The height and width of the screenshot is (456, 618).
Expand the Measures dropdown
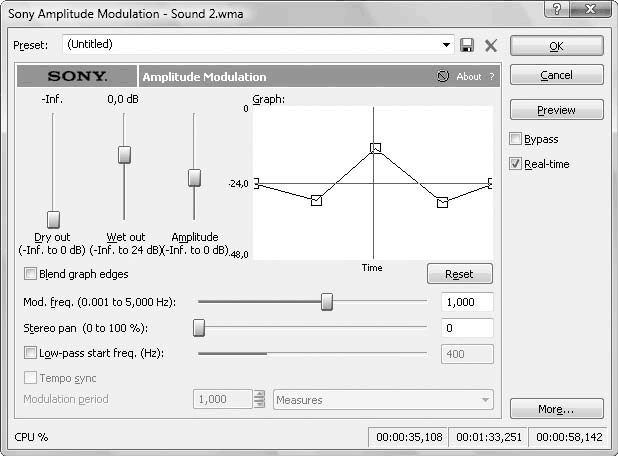485,400
